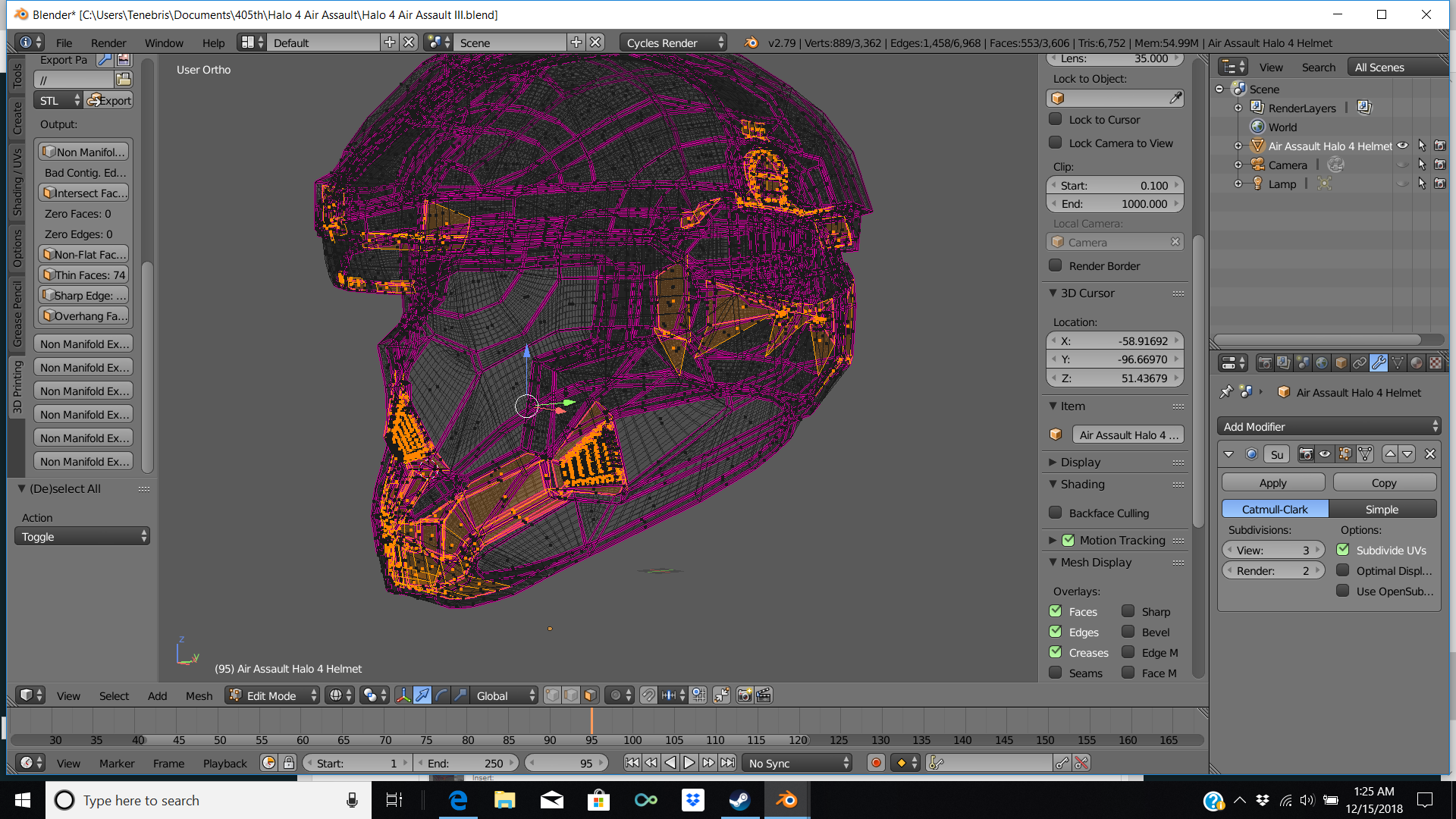Start automatic keyframe recording

(876, 763)
